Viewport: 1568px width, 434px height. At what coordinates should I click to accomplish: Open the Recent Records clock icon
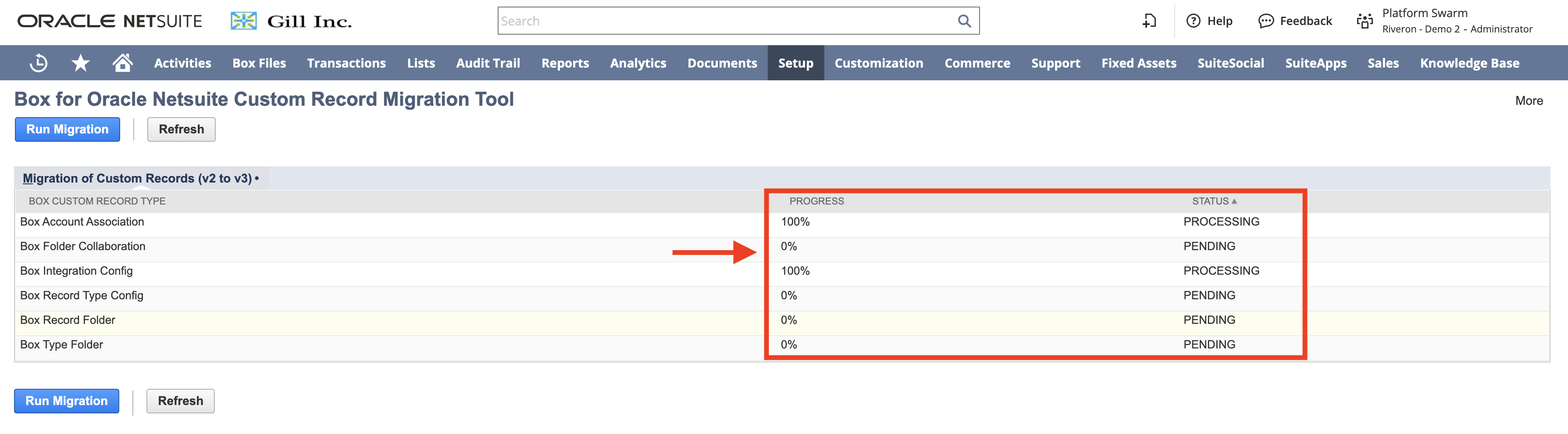(x=38, y=63)
